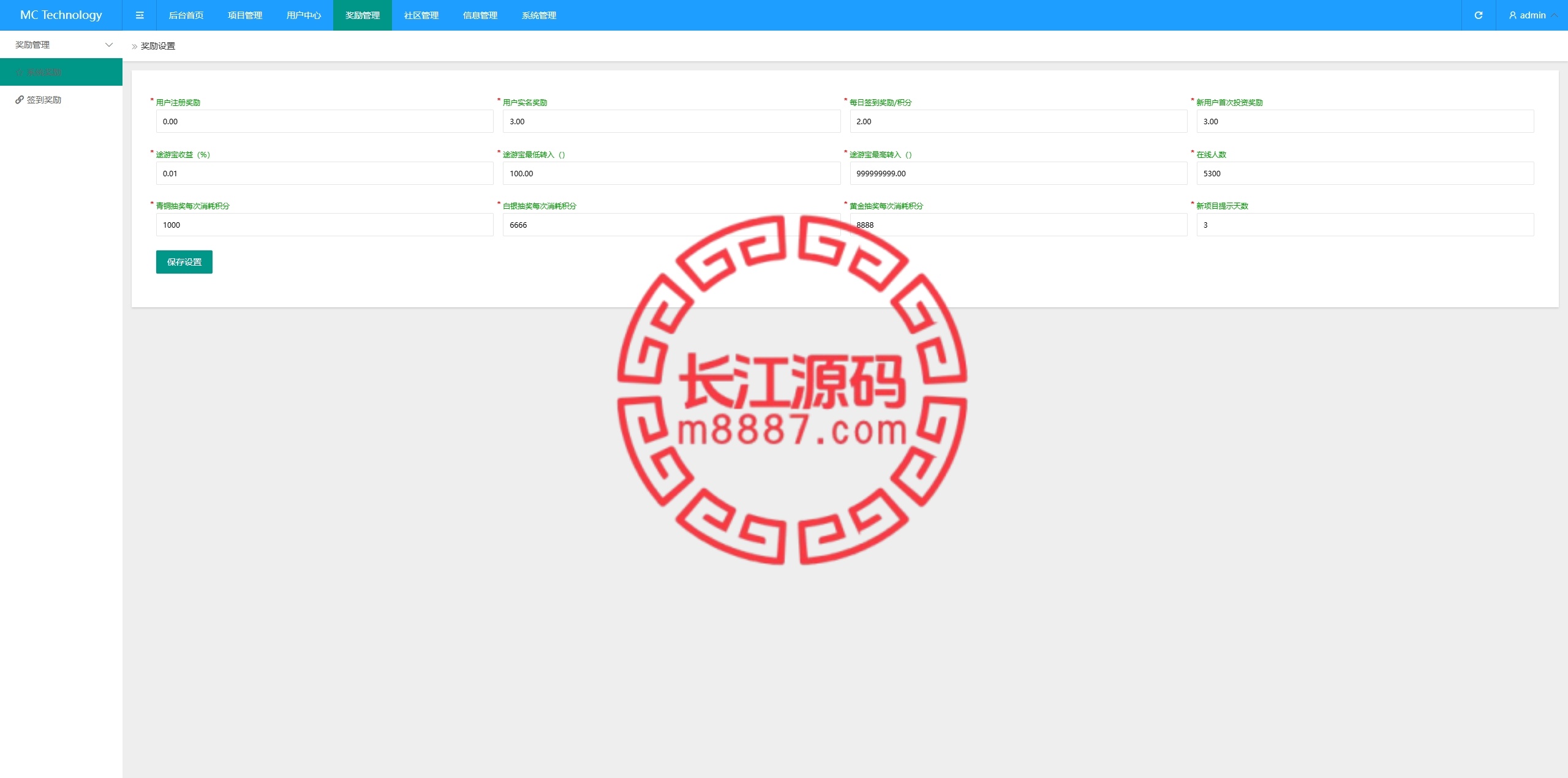This screenshot has width=1568, height=778.
Task: Click the 保存设置 button
Action: click(184, 262)
